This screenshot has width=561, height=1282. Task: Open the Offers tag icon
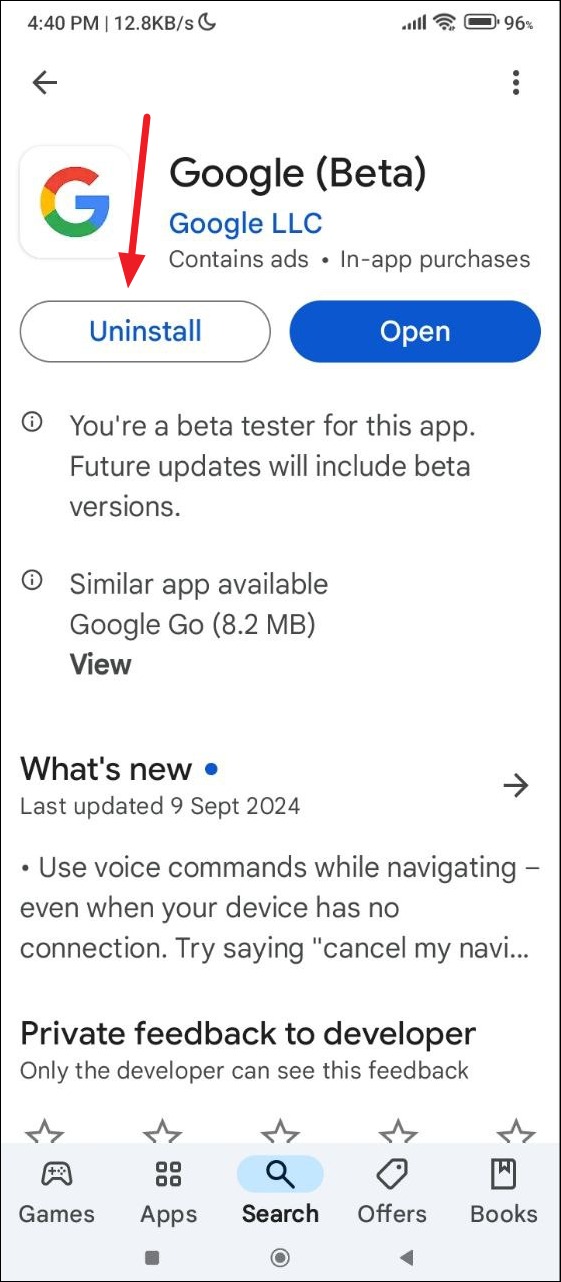392,1173
